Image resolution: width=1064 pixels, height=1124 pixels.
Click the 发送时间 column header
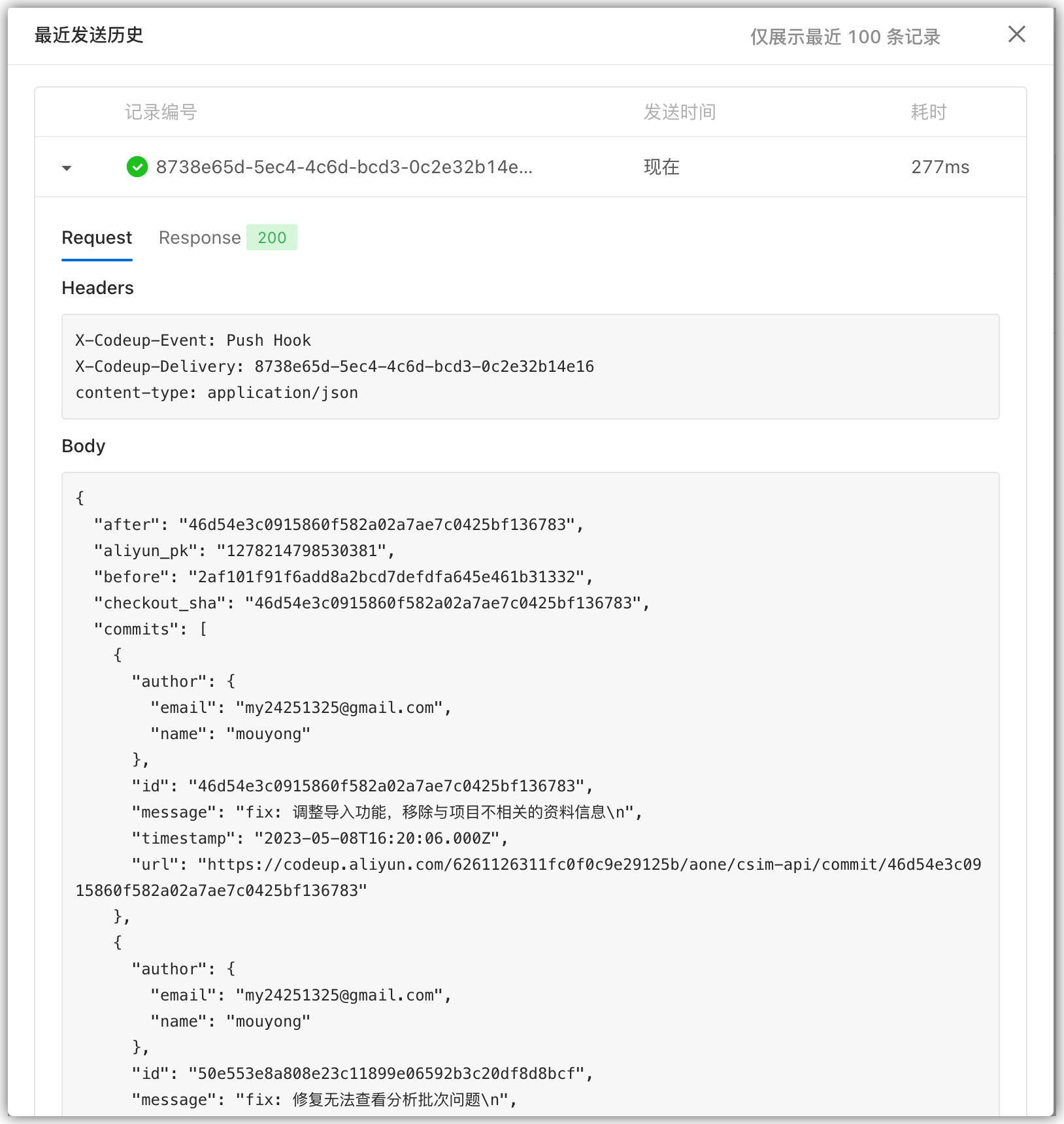click(x=679, y=111)
